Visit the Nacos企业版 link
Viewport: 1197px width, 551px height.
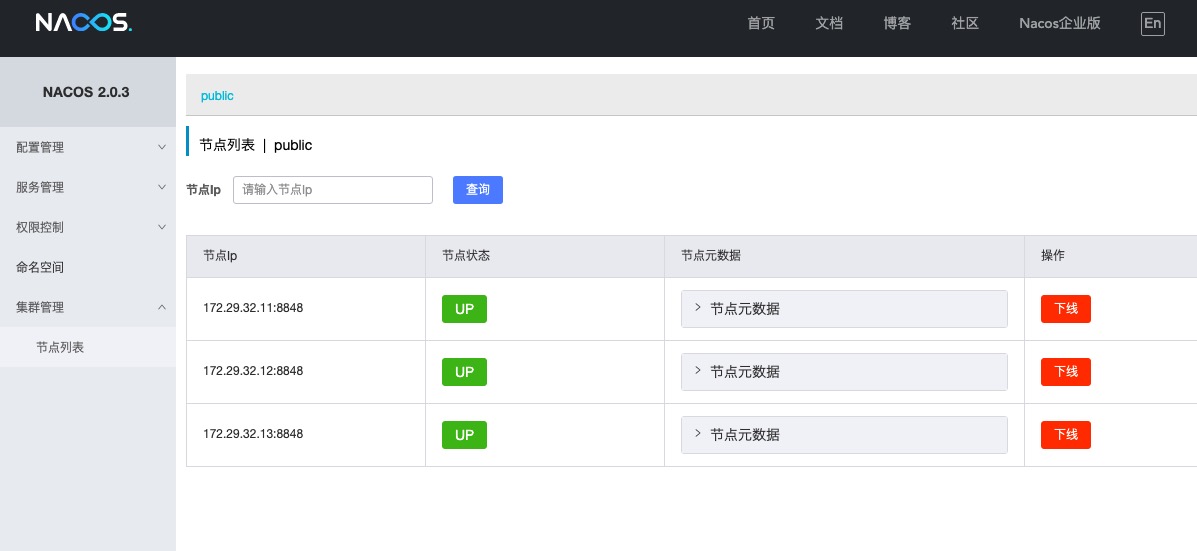(x=1059, y=24)
